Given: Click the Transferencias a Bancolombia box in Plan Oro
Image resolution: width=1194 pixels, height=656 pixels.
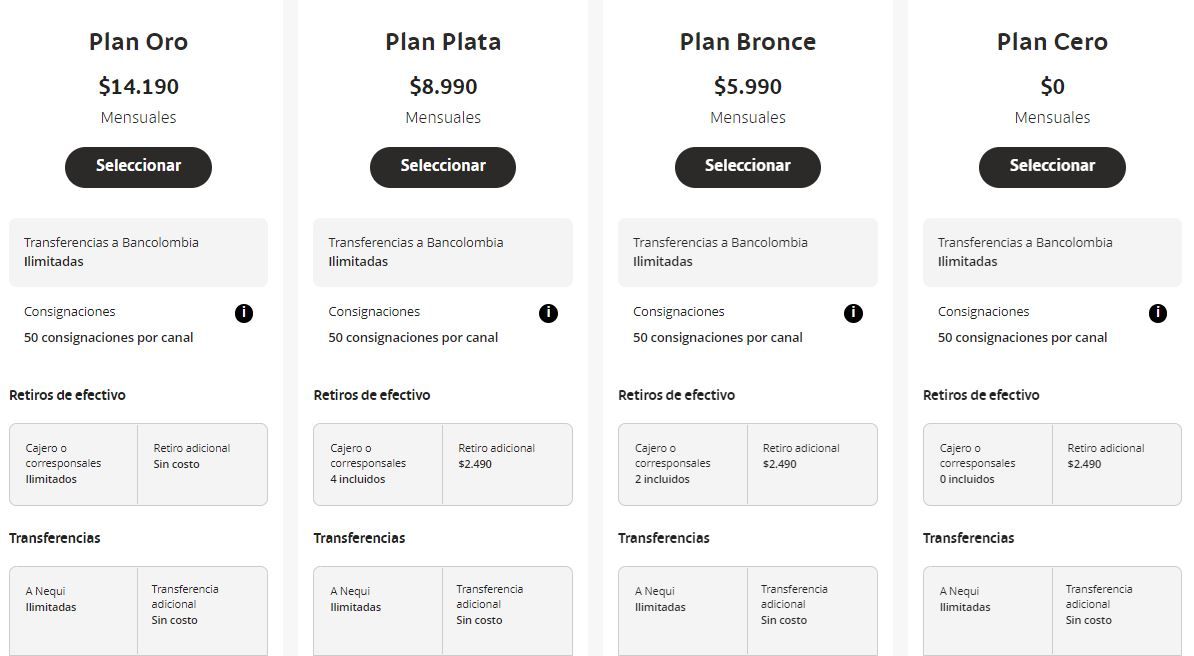Looking at the screenshot, I should tap(139, 252).
